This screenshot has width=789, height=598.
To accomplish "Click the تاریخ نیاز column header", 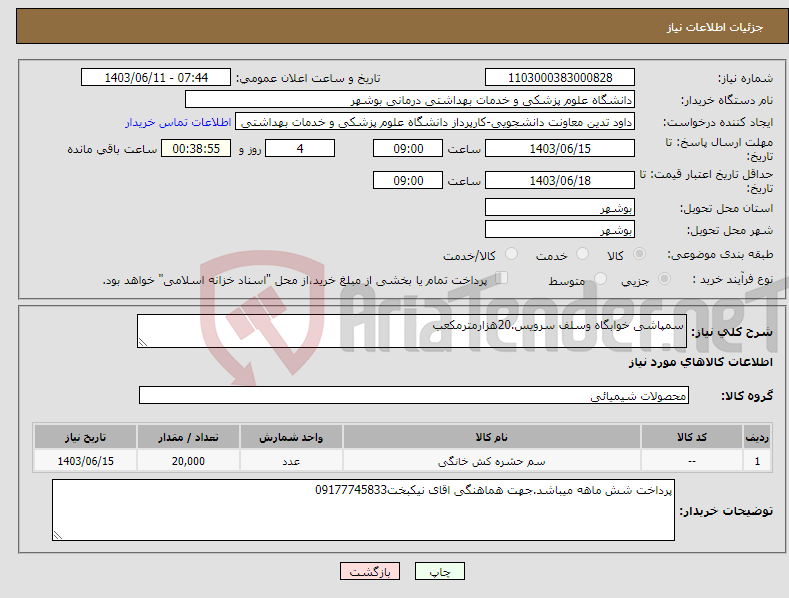I will [86, 437].
